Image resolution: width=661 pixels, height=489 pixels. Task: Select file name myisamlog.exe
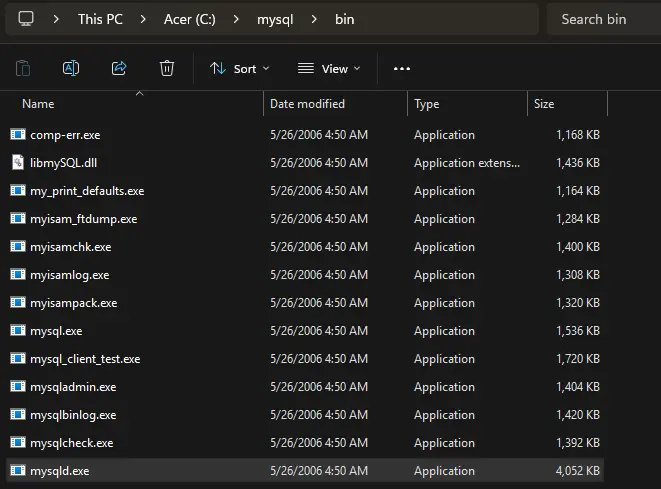(x=70, y=275)
